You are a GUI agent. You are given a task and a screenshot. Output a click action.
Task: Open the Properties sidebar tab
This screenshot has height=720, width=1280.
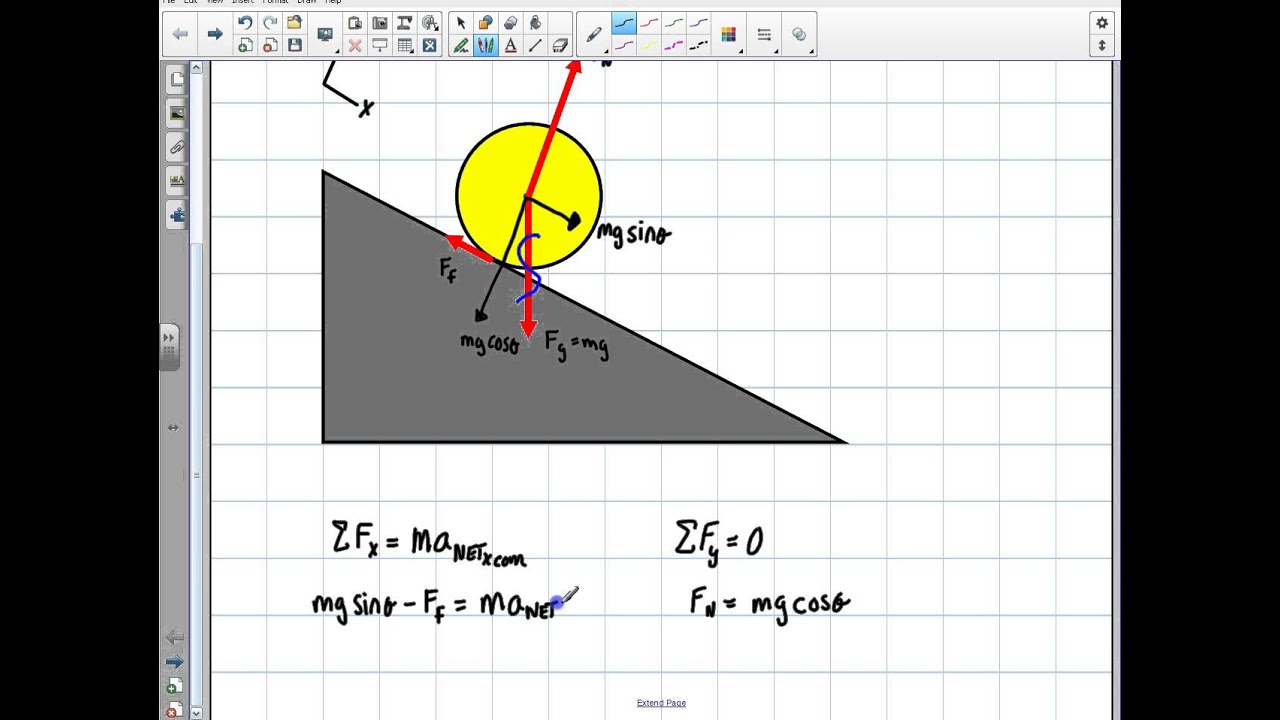(177, 182)
